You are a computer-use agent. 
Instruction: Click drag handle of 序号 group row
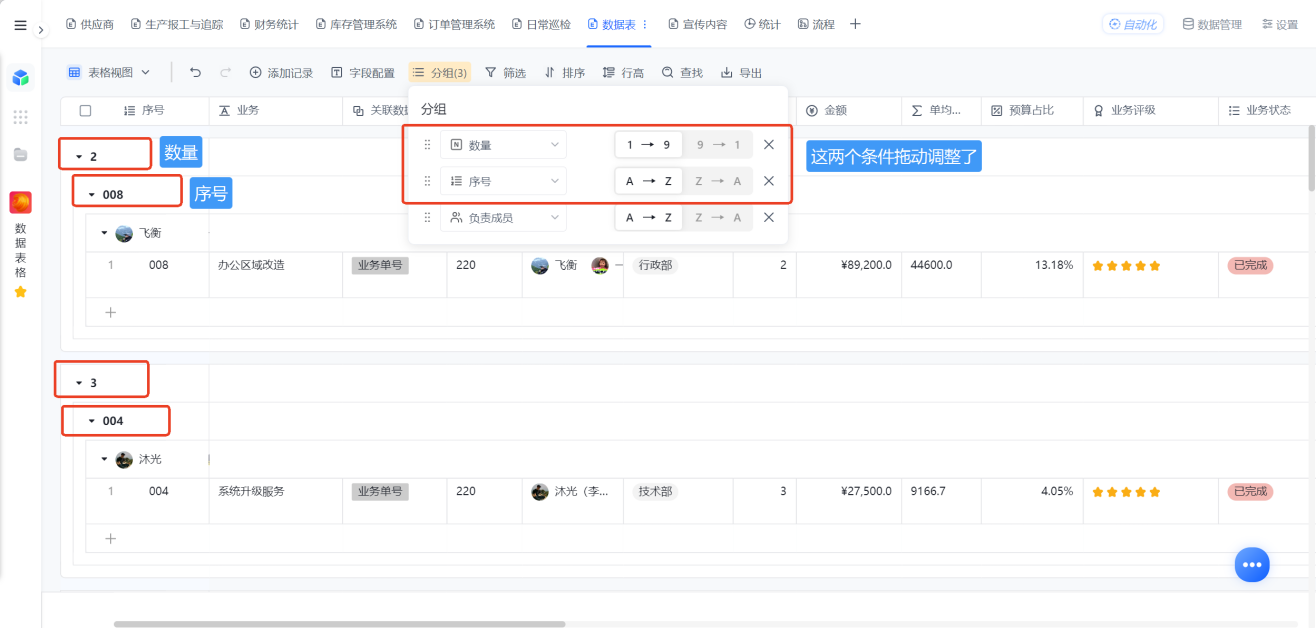pyautogui.click(x=428, y=181)
